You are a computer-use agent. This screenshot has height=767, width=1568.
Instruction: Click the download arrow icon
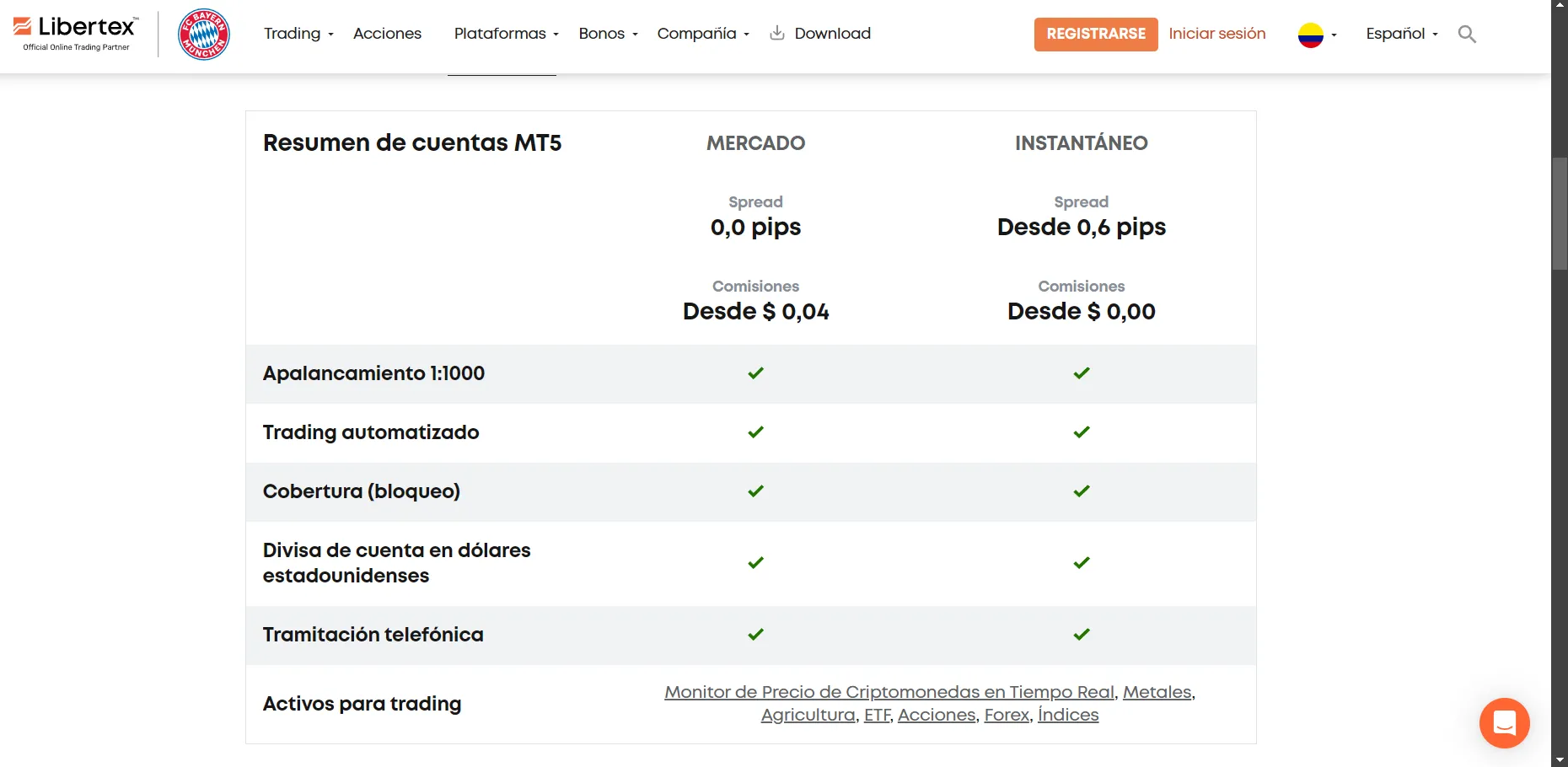[777, 33]
